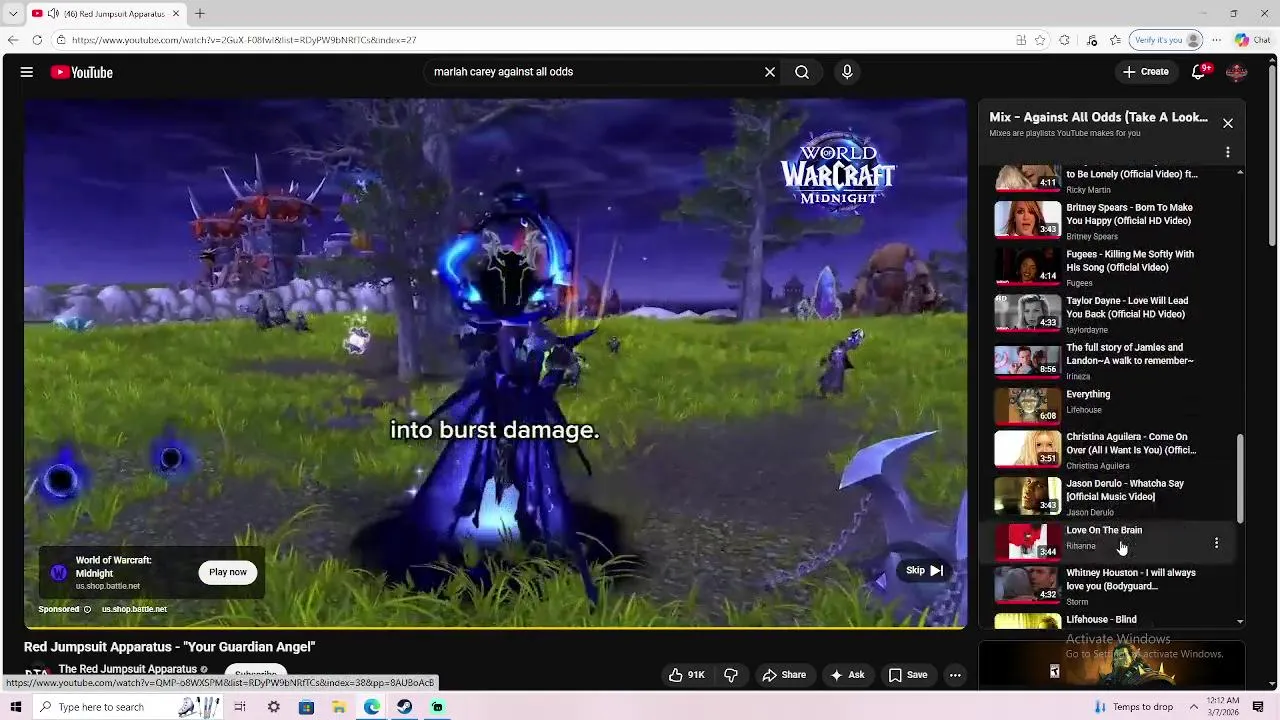Click the browser address bar

[530, 40]
